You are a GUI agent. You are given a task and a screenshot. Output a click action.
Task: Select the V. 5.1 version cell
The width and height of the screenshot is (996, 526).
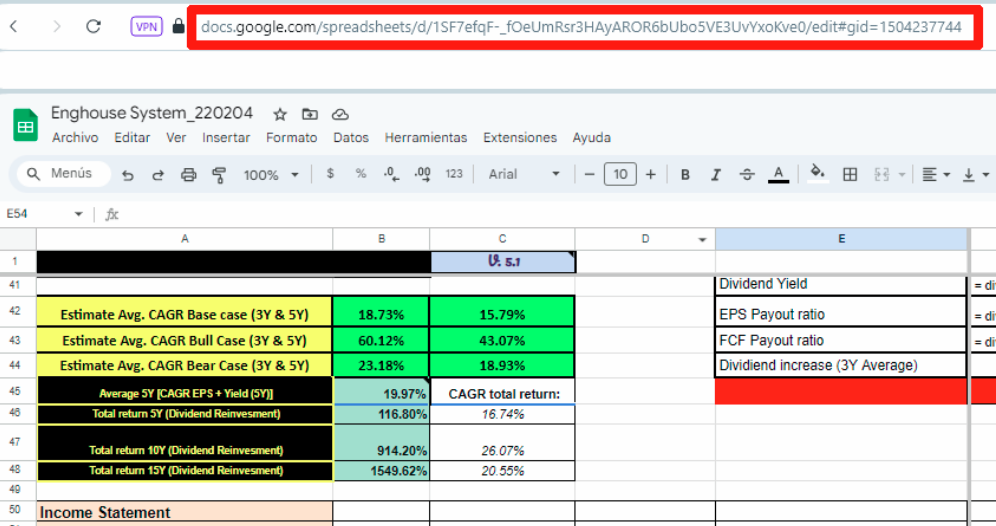click(503, 262)
